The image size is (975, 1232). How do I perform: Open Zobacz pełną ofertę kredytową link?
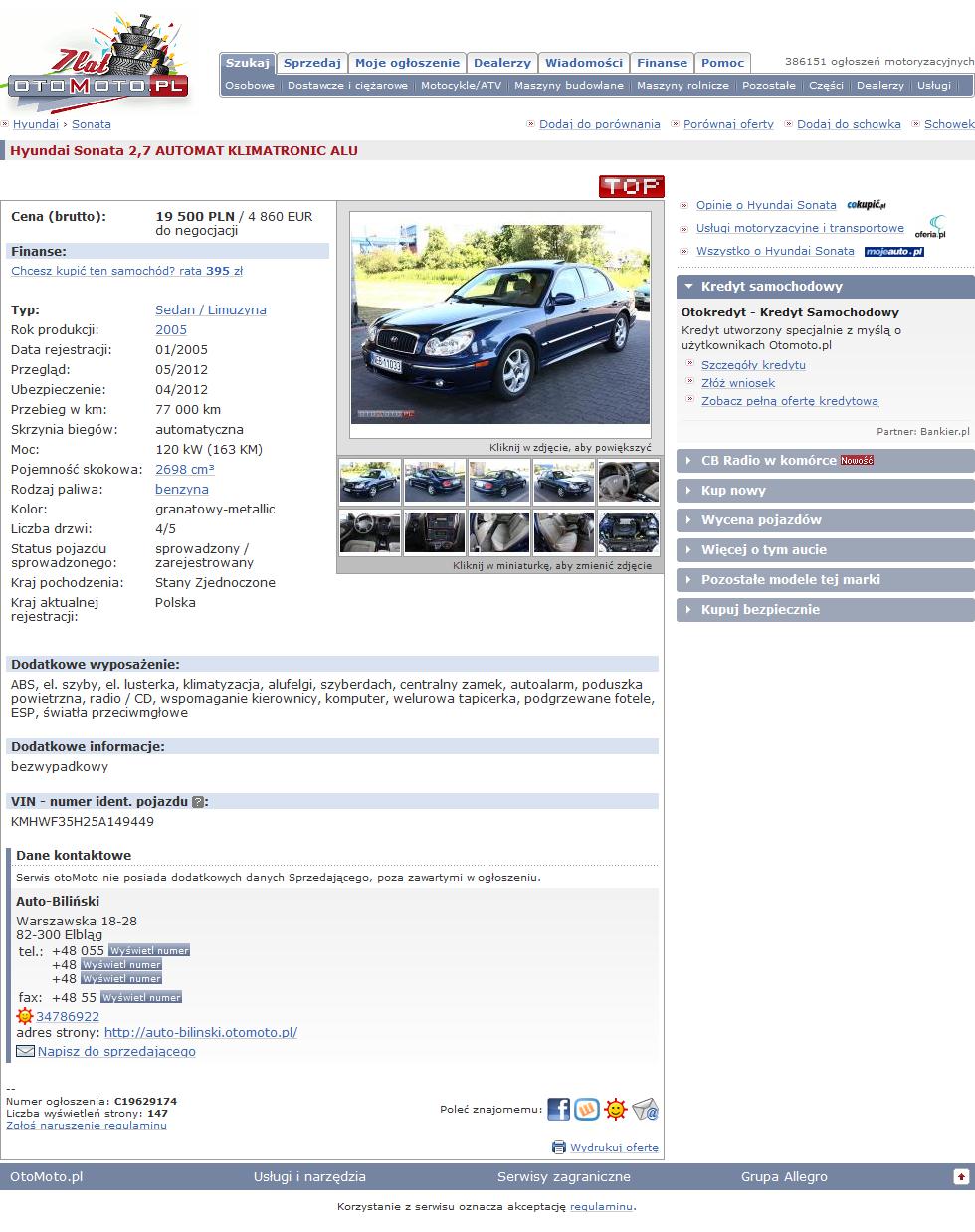click(790, 401)
